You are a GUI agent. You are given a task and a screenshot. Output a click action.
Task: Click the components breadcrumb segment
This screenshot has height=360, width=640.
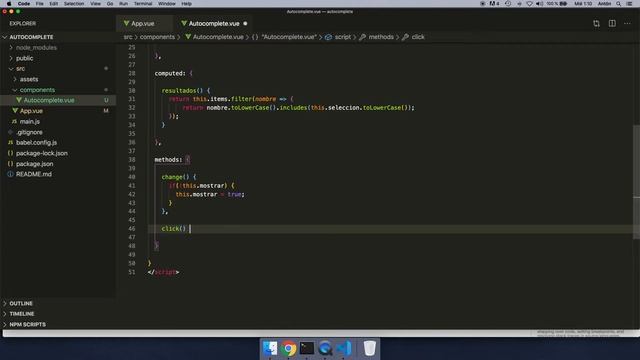(x=157, y=37)
